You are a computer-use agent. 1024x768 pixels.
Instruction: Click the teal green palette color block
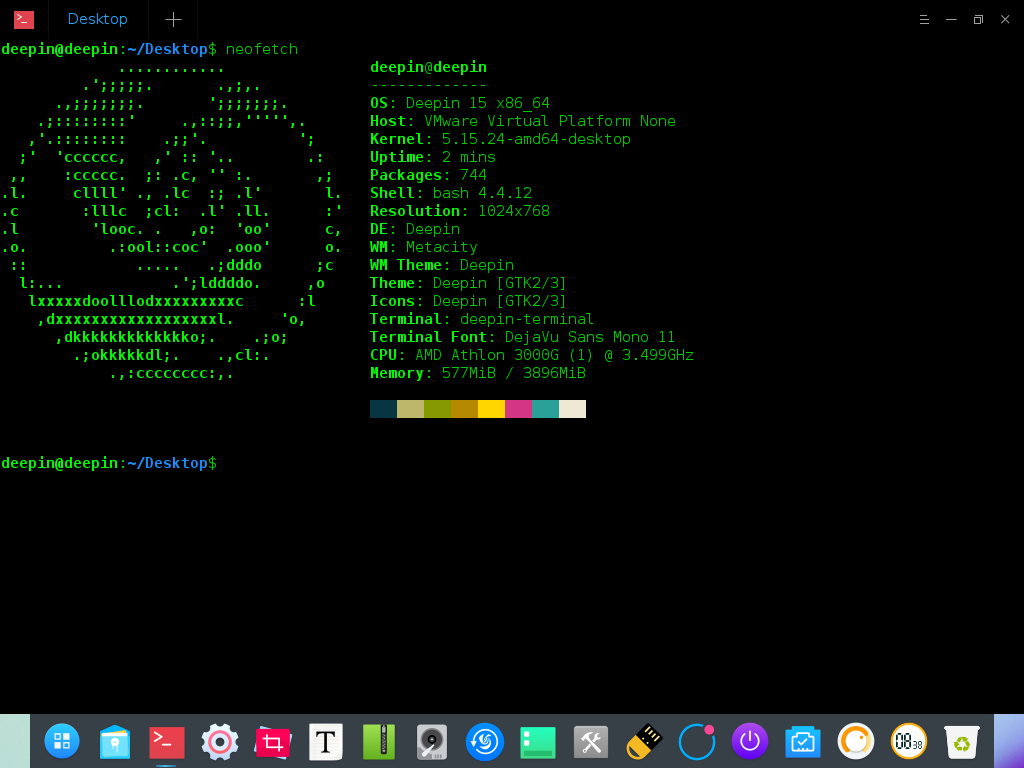coord(545,409)
